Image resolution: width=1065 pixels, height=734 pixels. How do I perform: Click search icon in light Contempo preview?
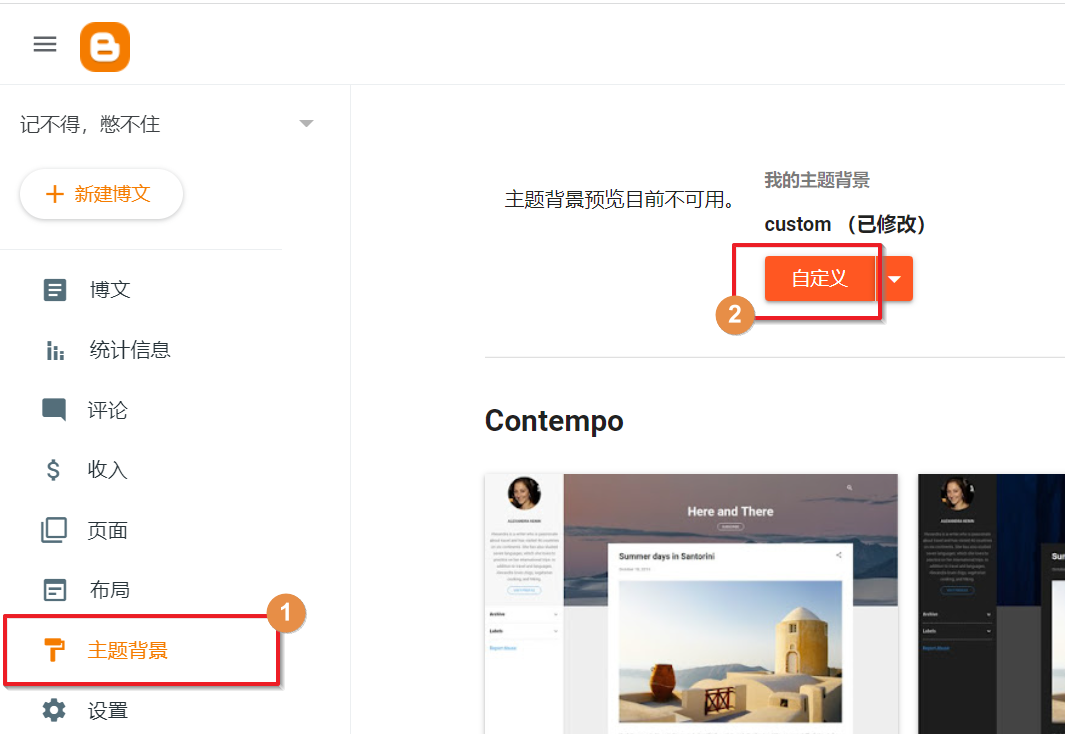[849, 488]
